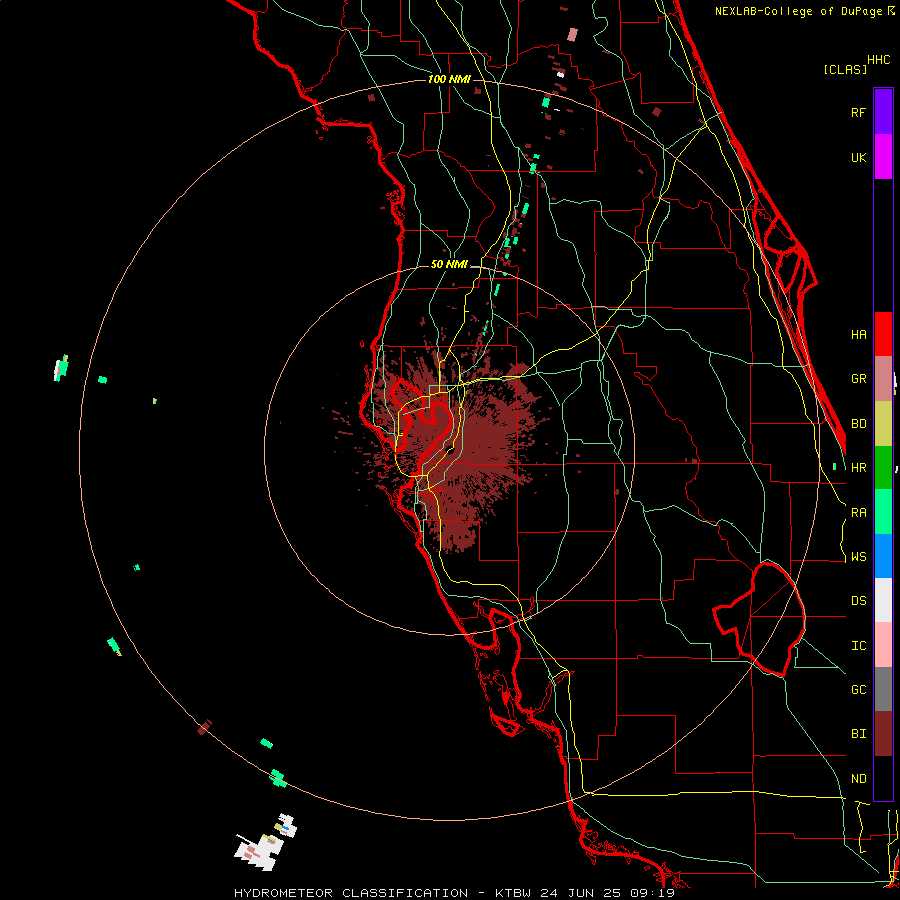The width and height of the screenshot is (900, 900).
Task: Click the GR legend label
Action: point(859,379)
